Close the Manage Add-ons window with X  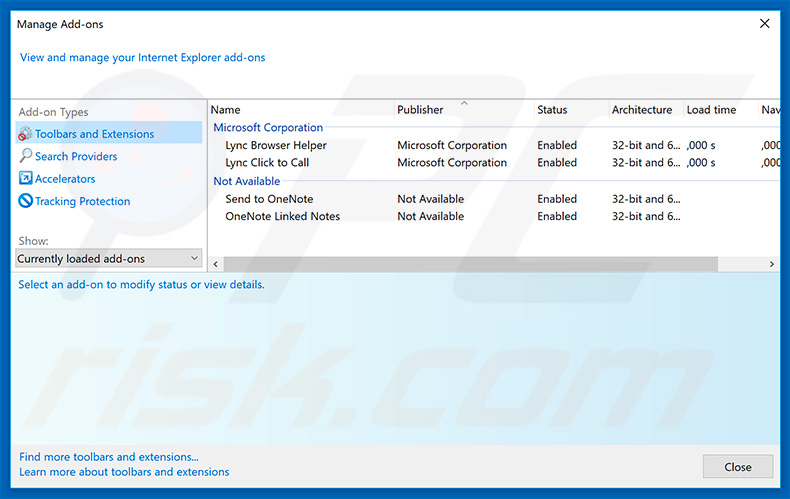coord(764,24)
